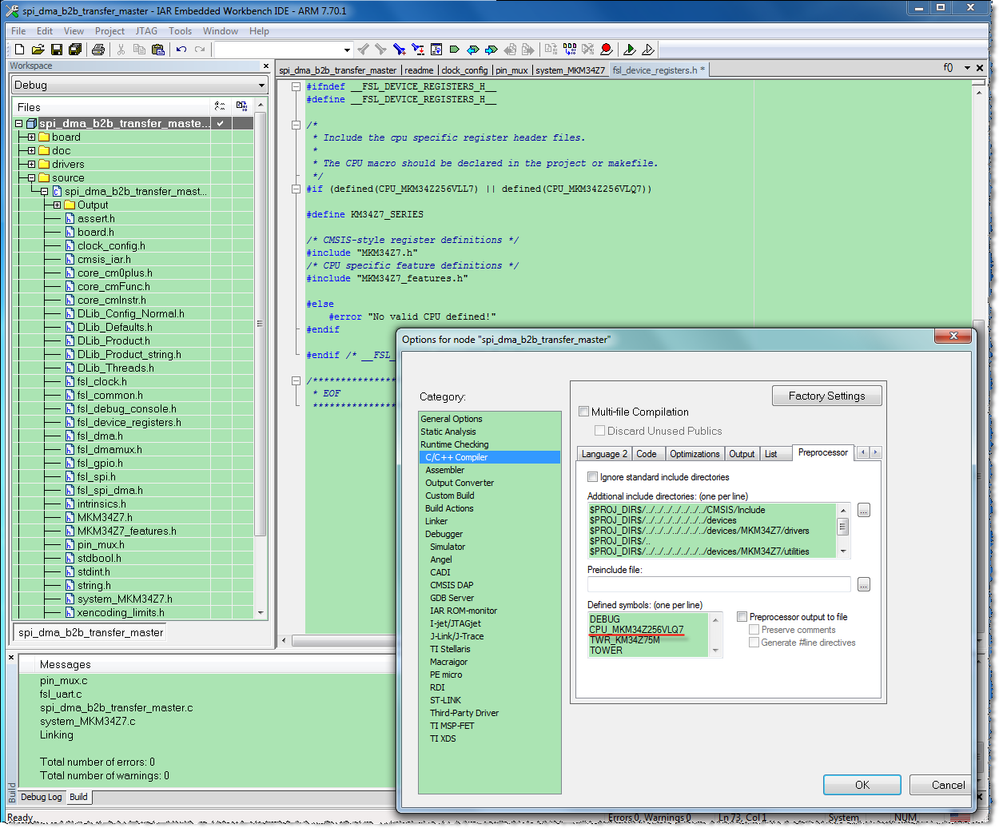
Task: Start Download and Debug from the toolbar
Action: pyautogui.click(x=631, y=49)
